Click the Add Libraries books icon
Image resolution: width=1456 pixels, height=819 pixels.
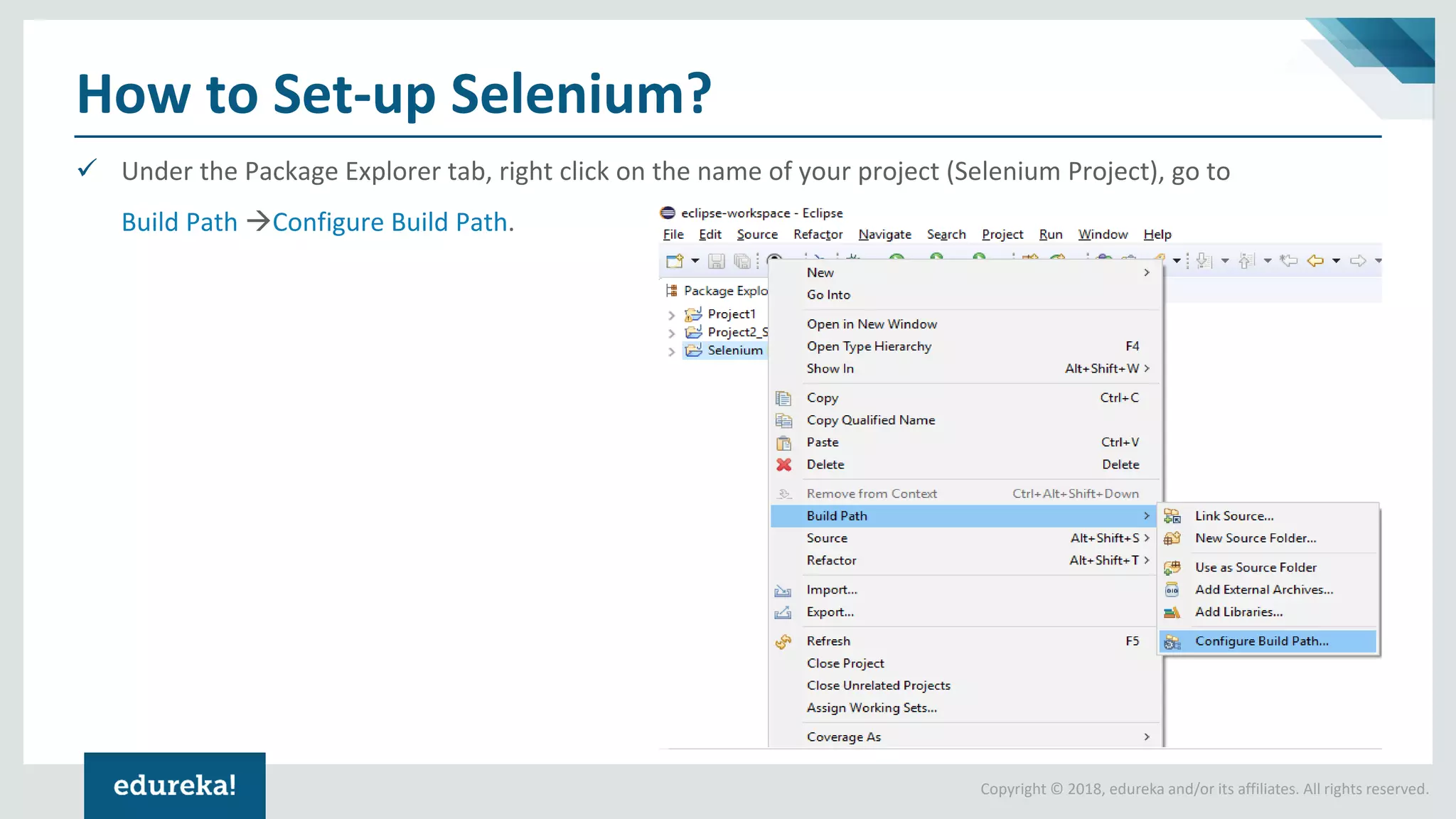1172,612
